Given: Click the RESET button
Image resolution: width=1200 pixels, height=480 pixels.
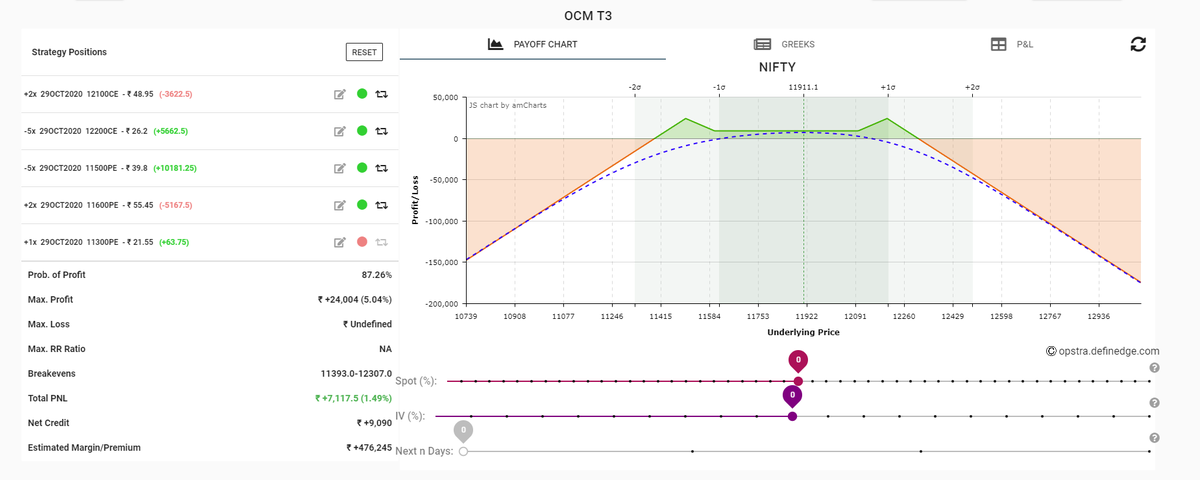Looking at the screenshot, I should [x=364, y=52].
